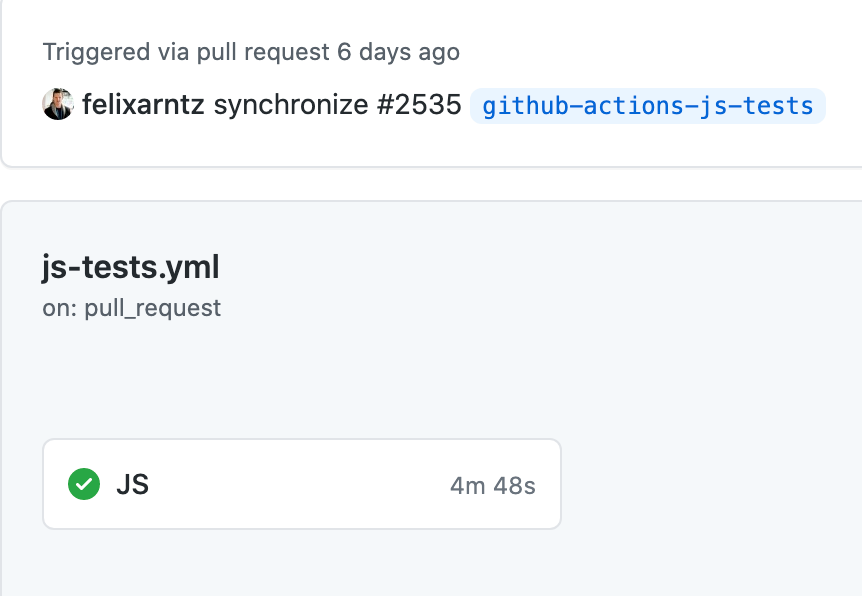This screenshot has height=596, width=862.
Task: Select the github-actions-js-tests branch label
Action: [650, 104]
